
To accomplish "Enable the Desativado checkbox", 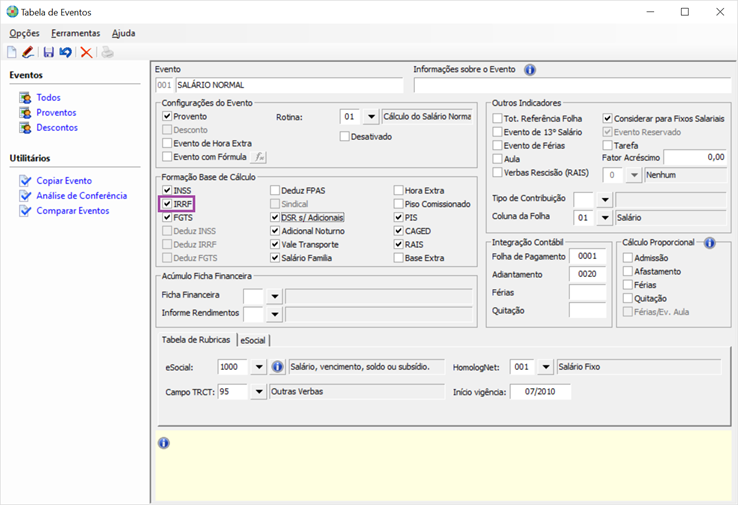I will (x=345, y=136).
